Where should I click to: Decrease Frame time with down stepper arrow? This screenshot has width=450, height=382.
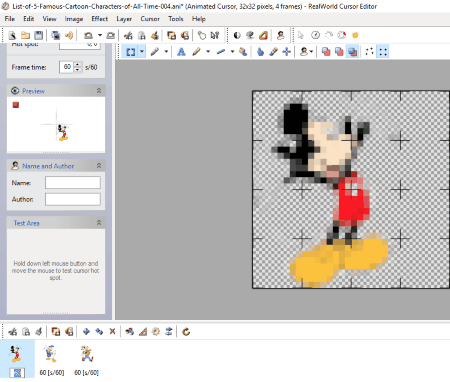[x=78, y=70]
